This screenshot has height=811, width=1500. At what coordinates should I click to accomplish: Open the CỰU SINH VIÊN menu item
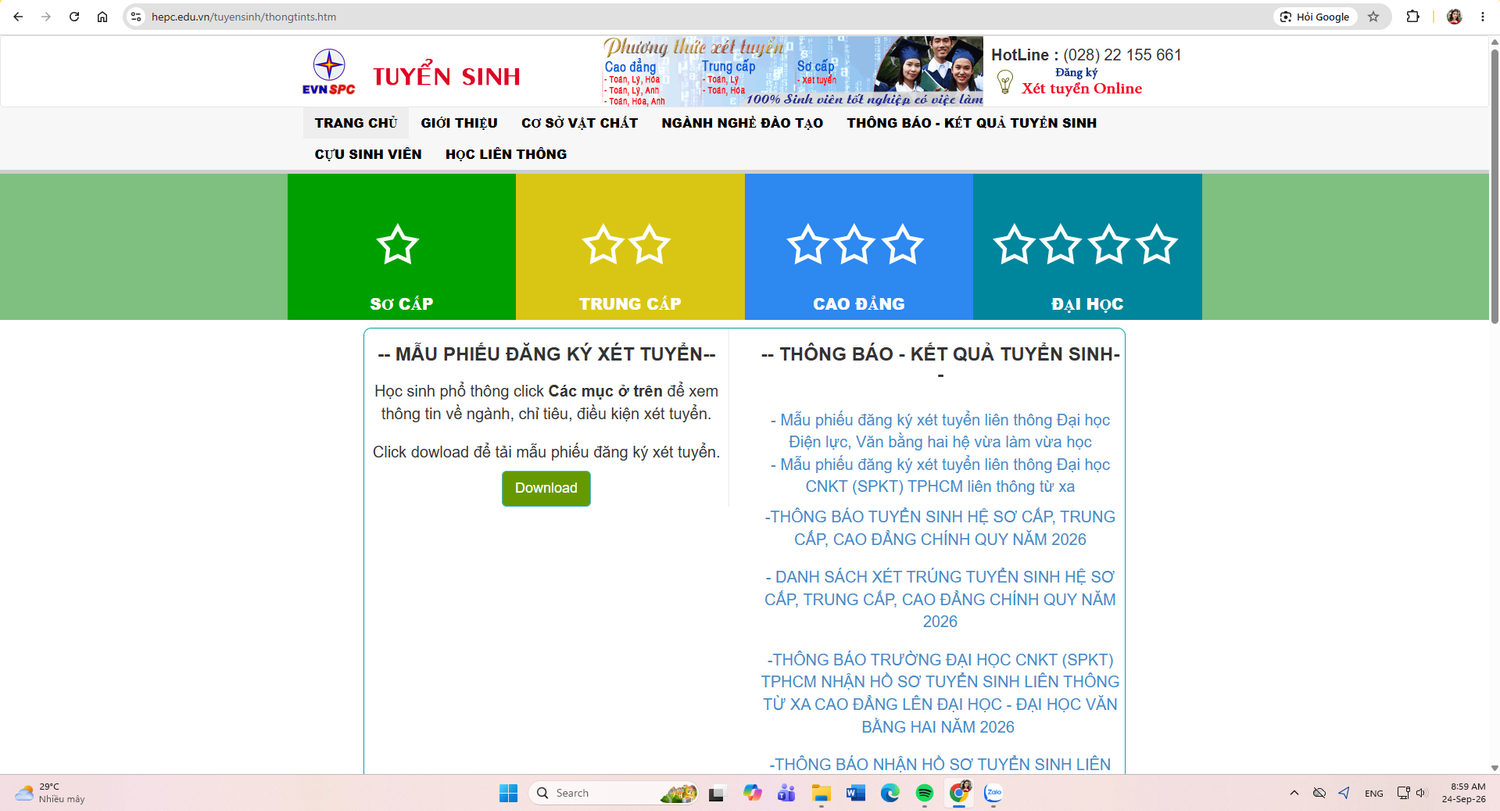[368, 154]
